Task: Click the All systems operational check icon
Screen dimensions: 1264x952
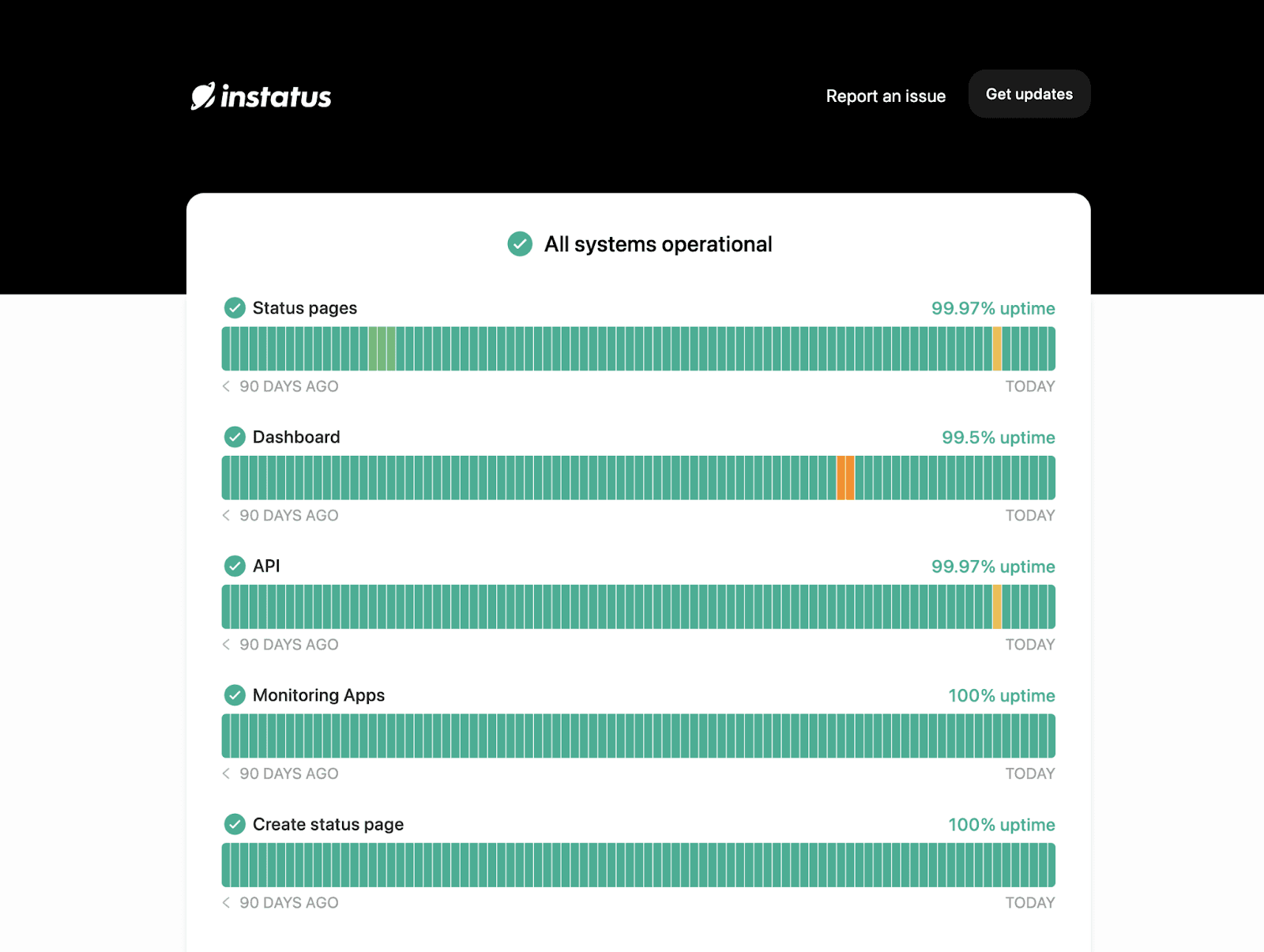Action: point(520,244)
